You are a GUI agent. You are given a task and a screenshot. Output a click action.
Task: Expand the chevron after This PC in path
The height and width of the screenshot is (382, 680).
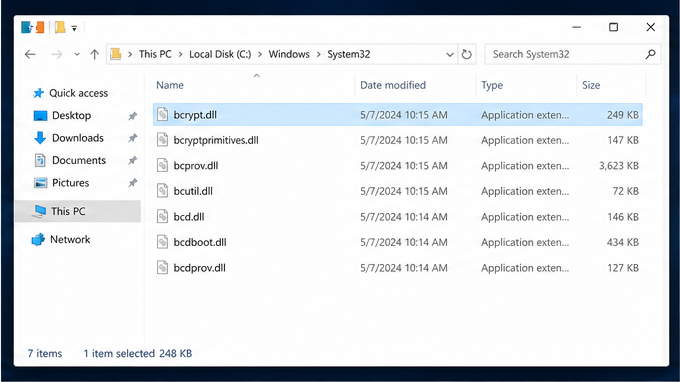click(180, 55)
